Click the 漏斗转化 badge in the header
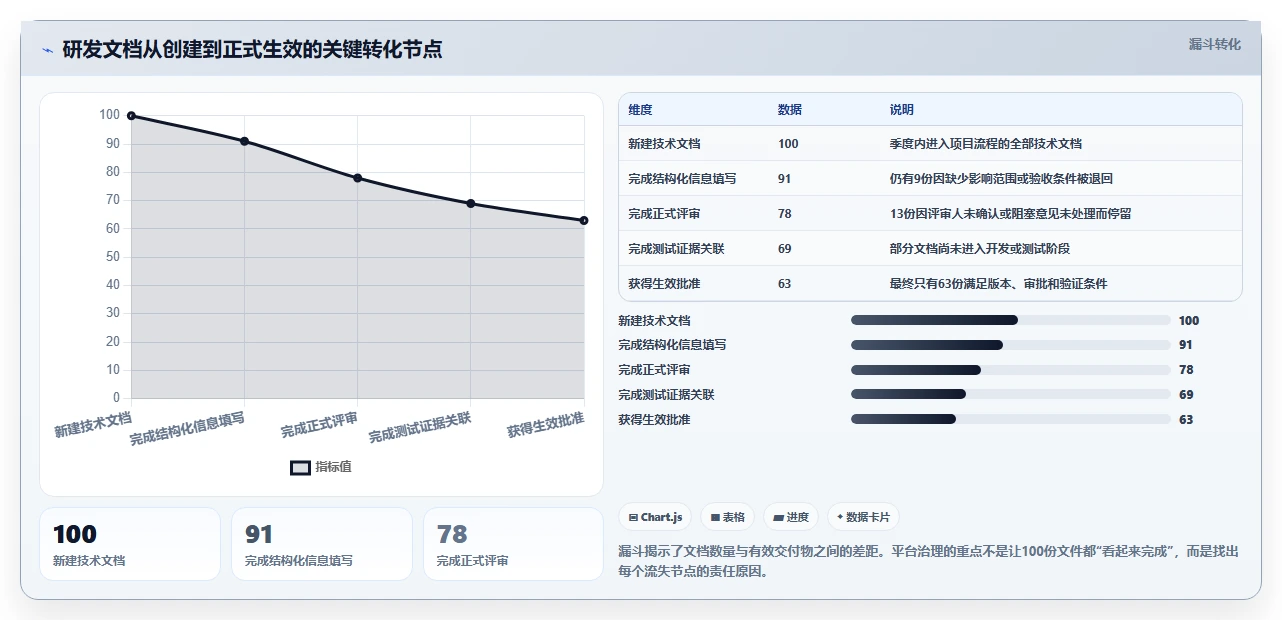 pyautogui.click(x=1214, y=44)
